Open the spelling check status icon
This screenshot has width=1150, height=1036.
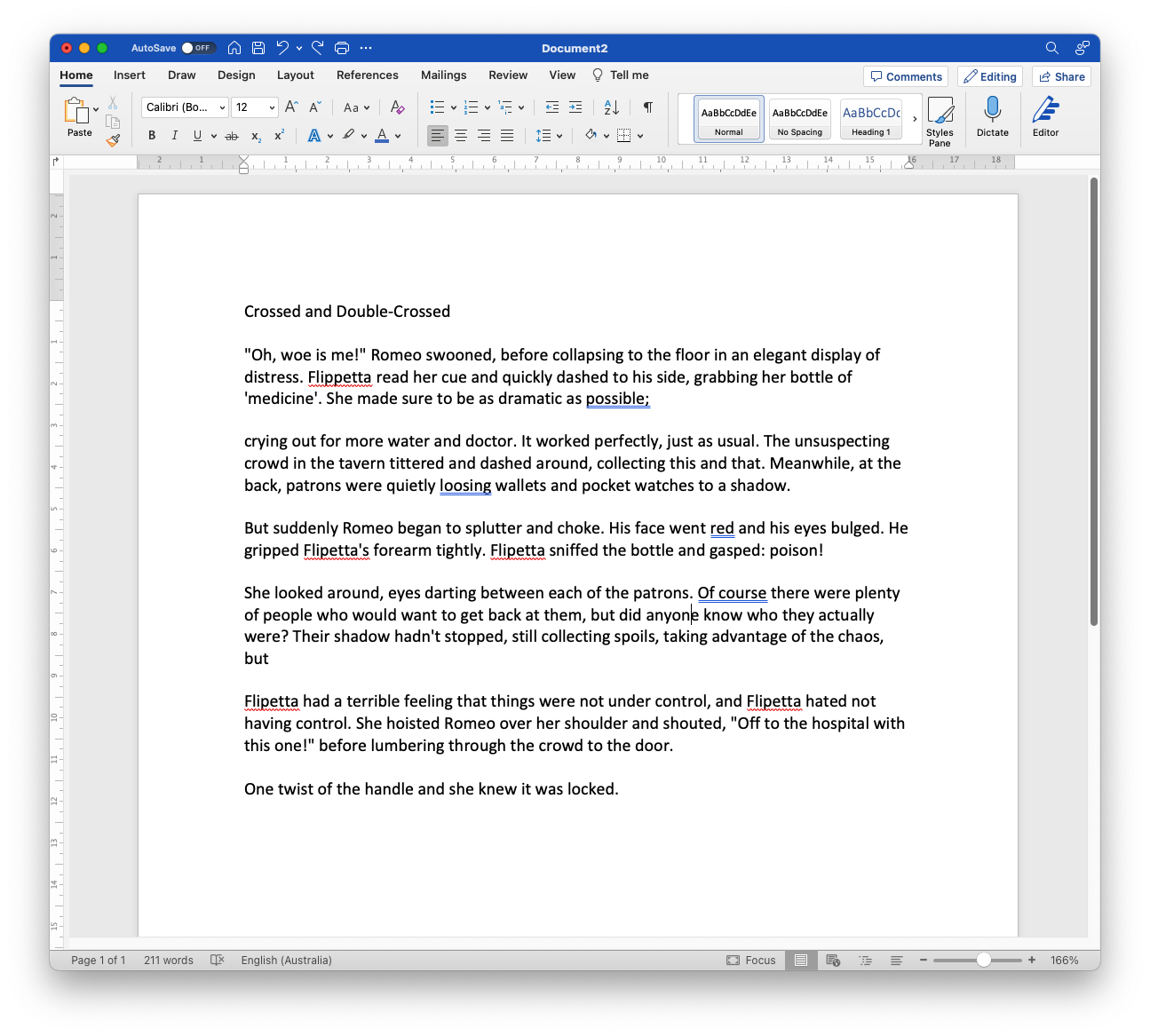217,960
